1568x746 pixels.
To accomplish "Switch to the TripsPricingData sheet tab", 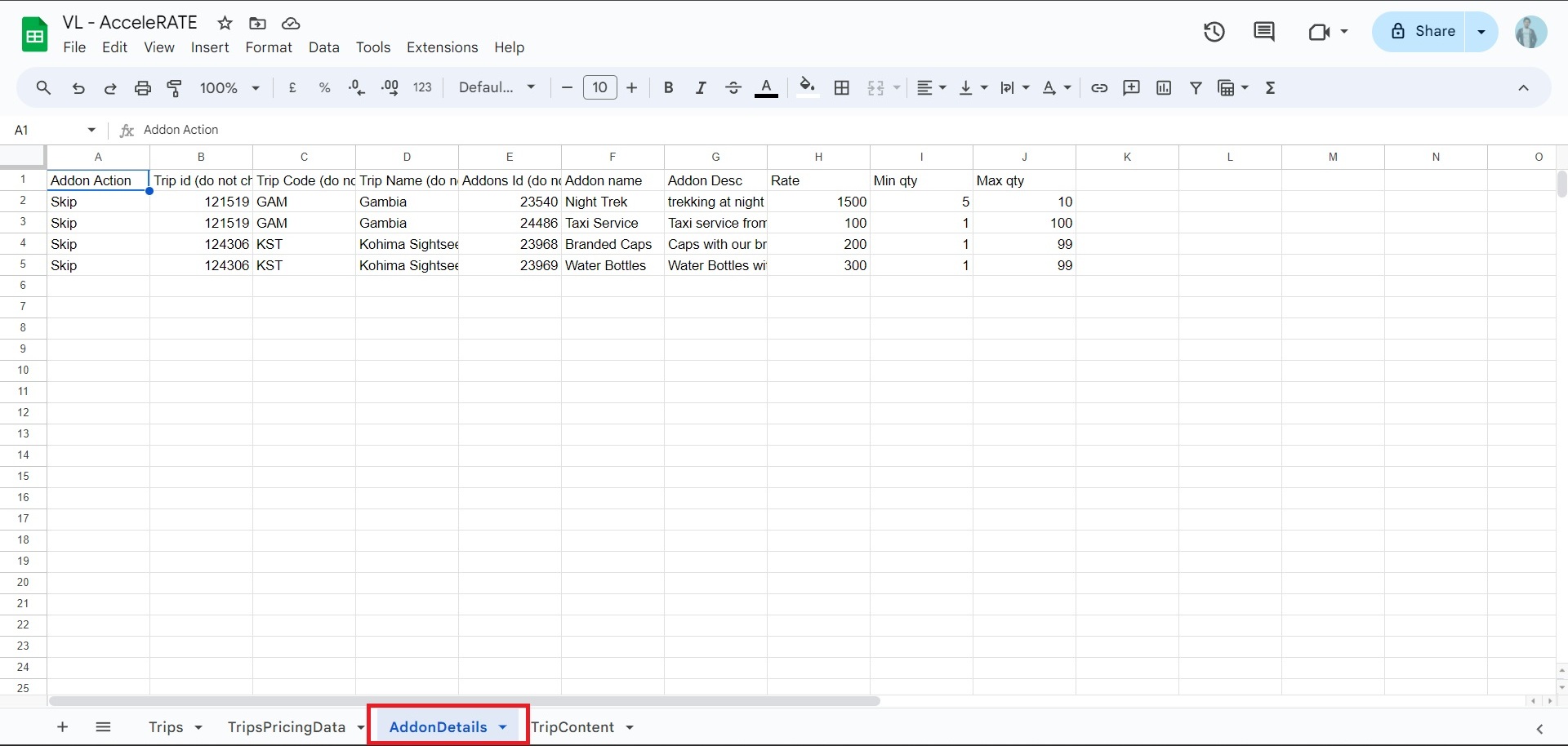I will pos(287,727).
